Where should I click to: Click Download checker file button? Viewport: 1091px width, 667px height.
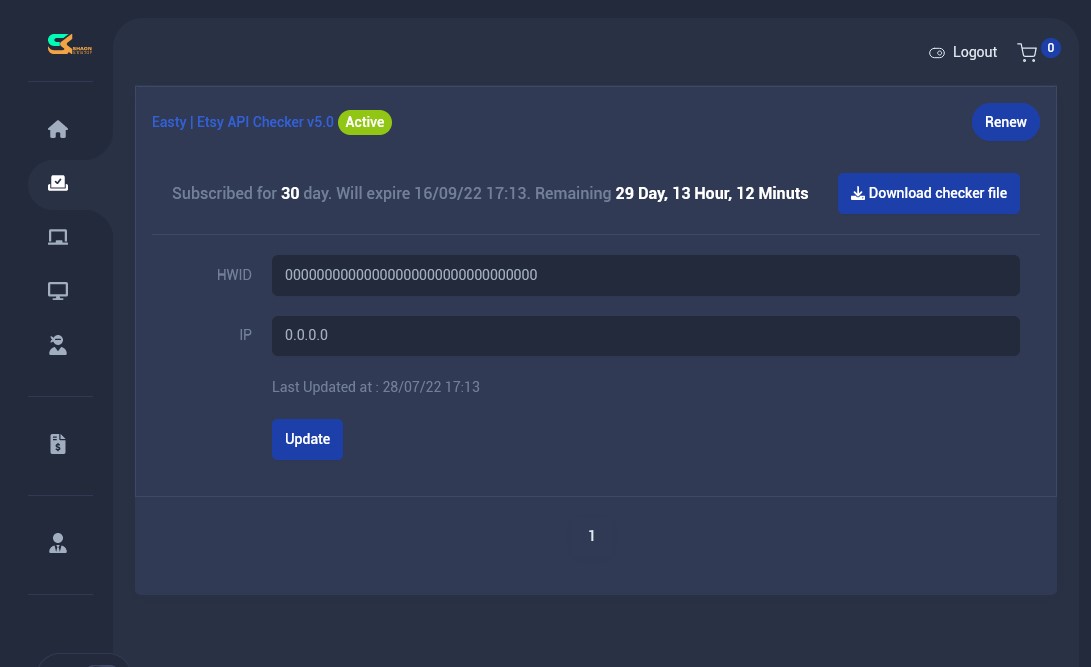click(928, 193)
